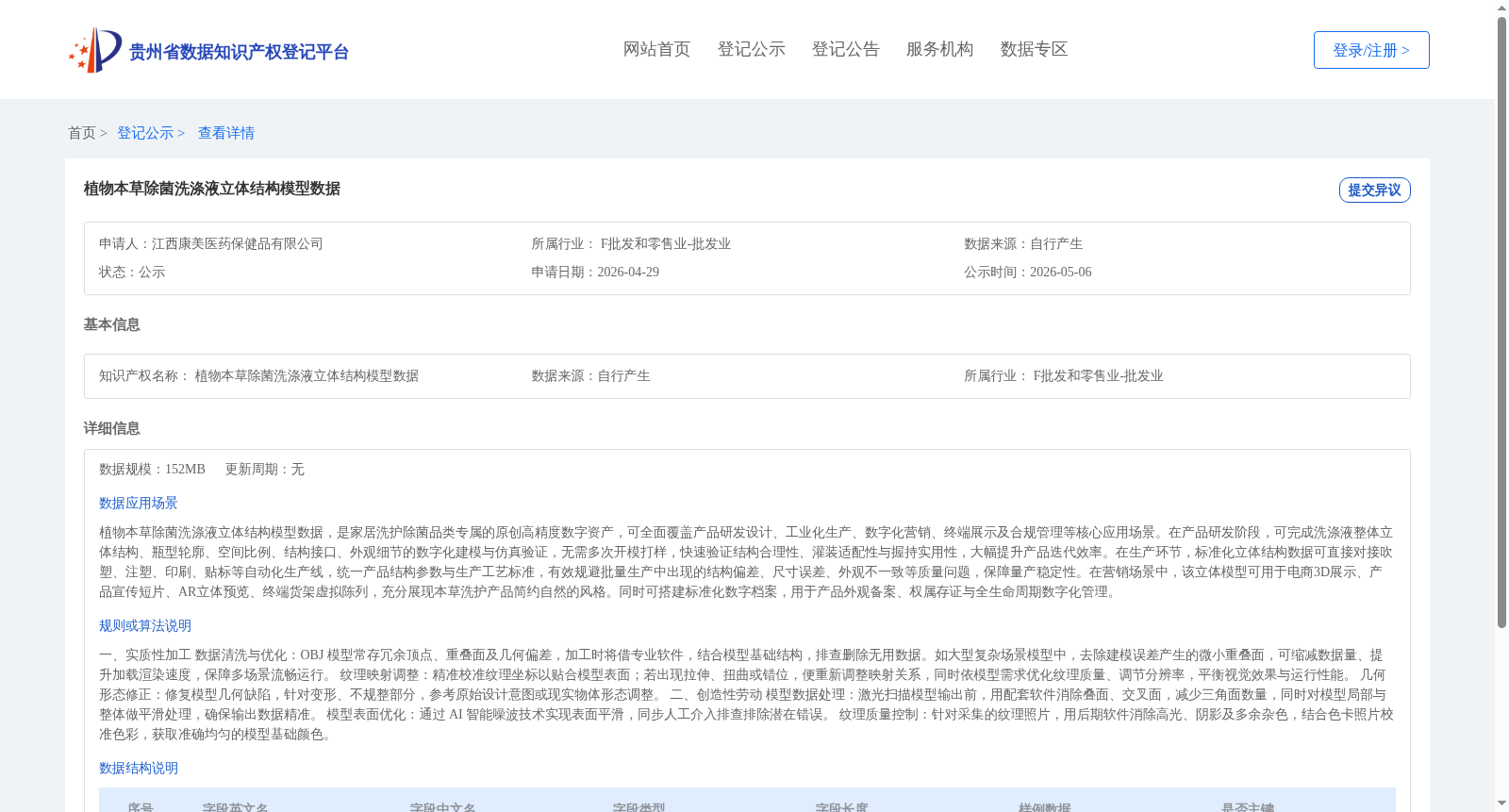Click 数据来源：自行产生 in 基本信息 box
This screenshot has height=812, width=1509.
590,375
